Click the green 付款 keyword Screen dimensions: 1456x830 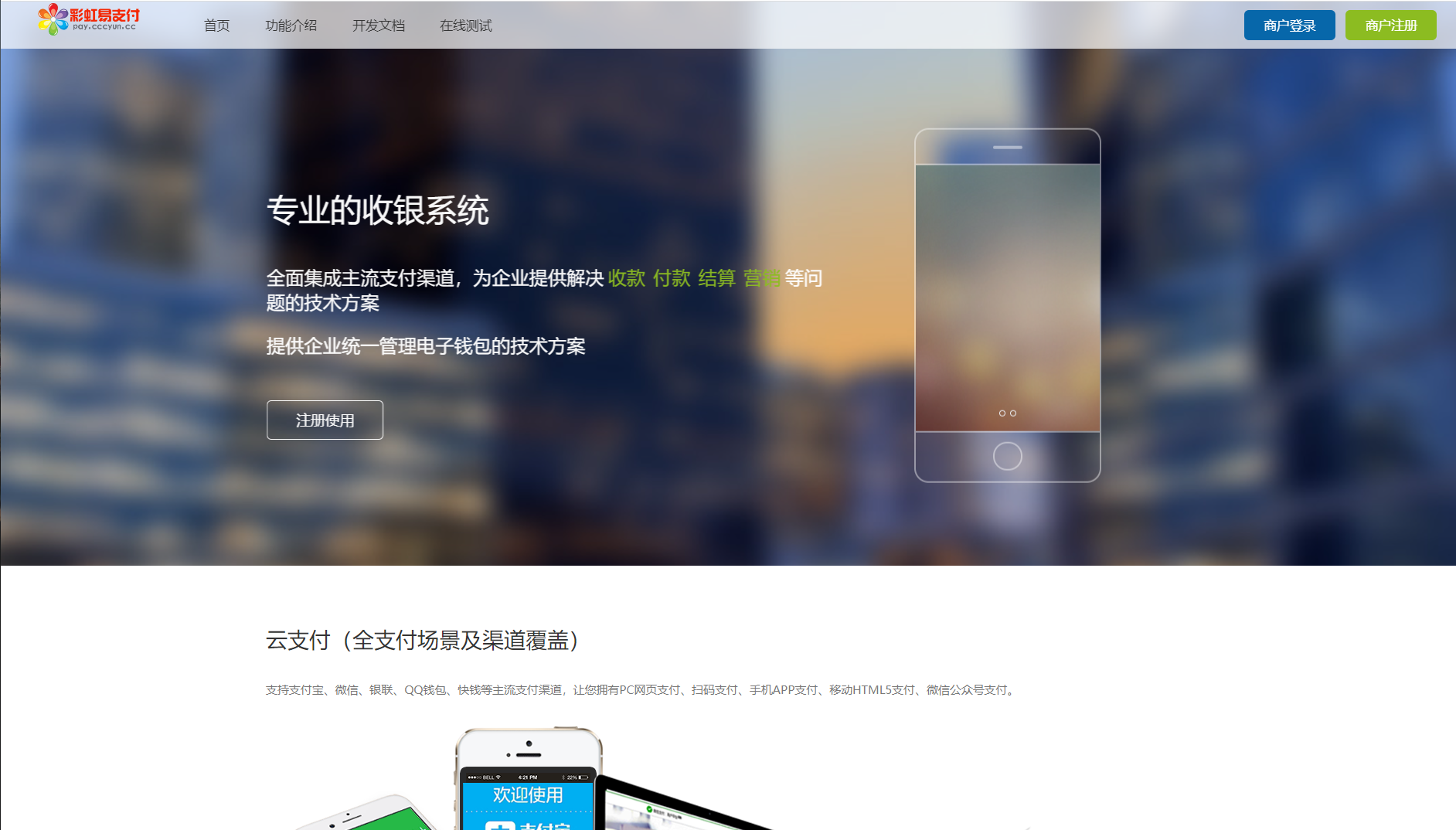pyautogui.click(x=671, y=278)
